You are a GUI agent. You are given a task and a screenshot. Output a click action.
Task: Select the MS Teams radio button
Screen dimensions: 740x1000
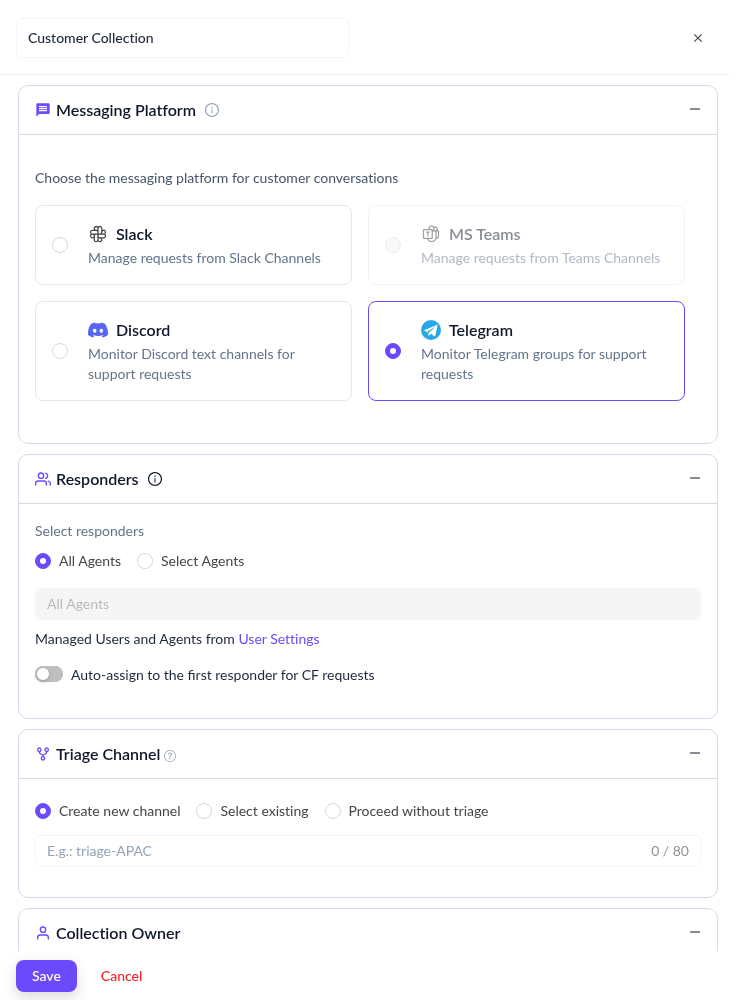(x=393, y=245)
